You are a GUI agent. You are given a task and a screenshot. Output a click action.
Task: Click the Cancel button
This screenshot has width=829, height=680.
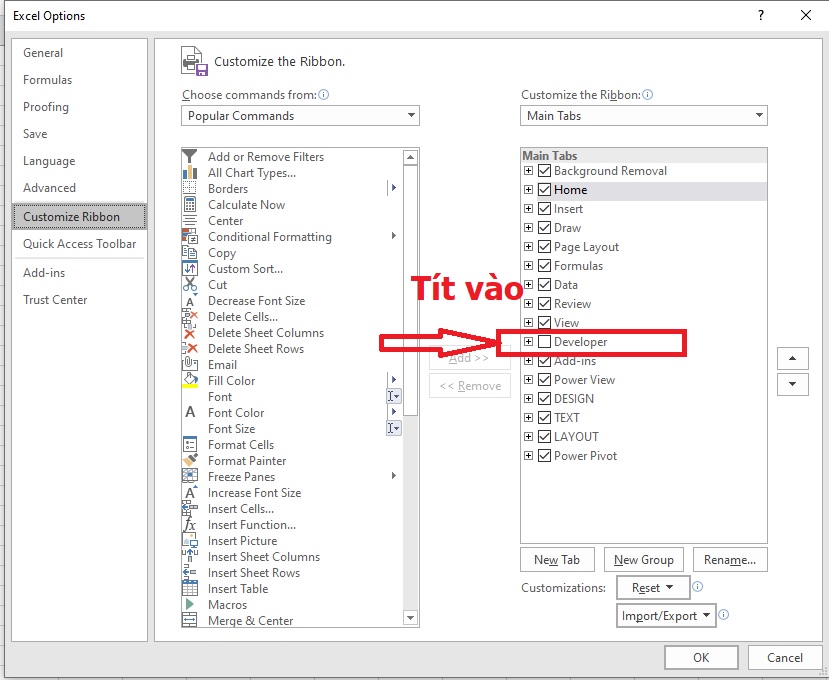pos(785,657)
